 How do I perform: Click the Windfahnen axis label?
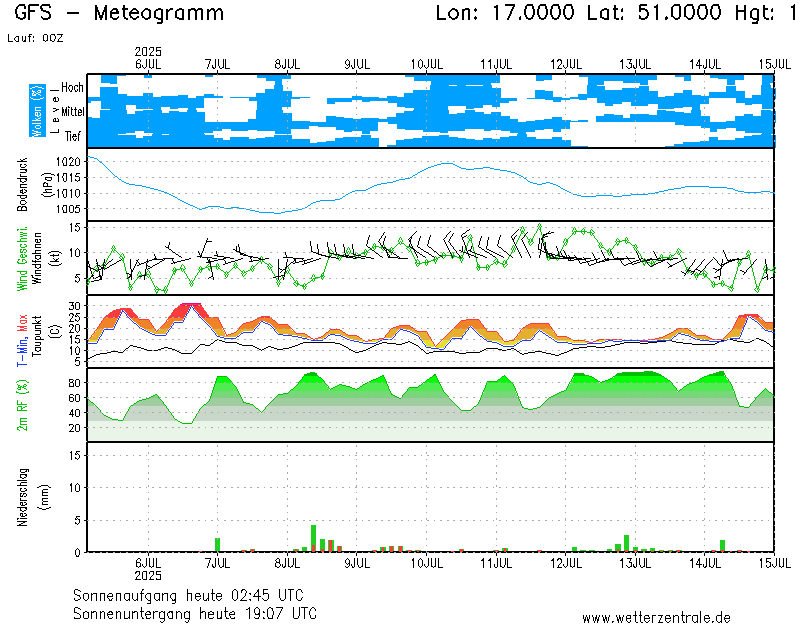(x=37, y=259)
